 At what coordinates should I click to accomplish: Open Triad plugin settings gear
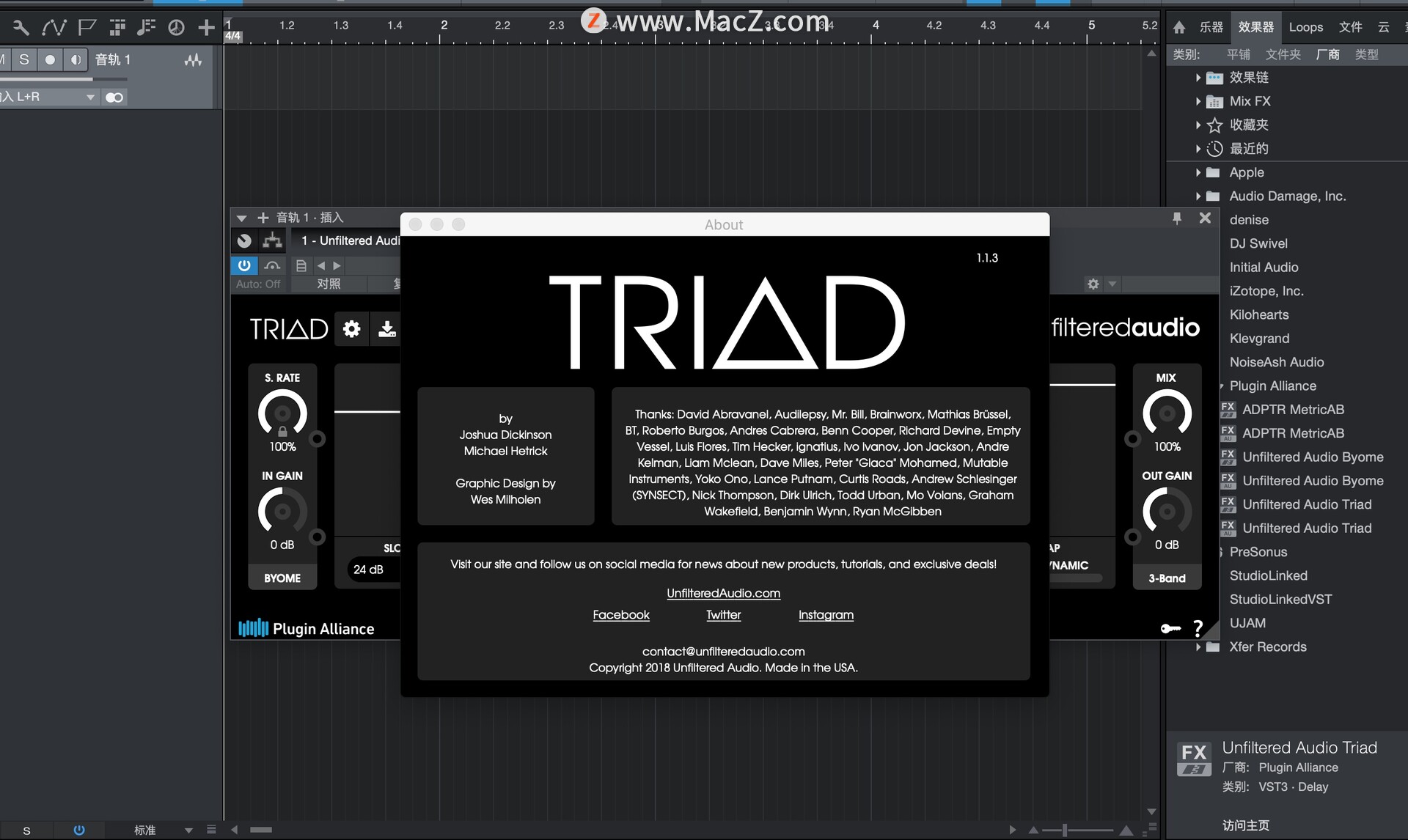pos(352,329)
